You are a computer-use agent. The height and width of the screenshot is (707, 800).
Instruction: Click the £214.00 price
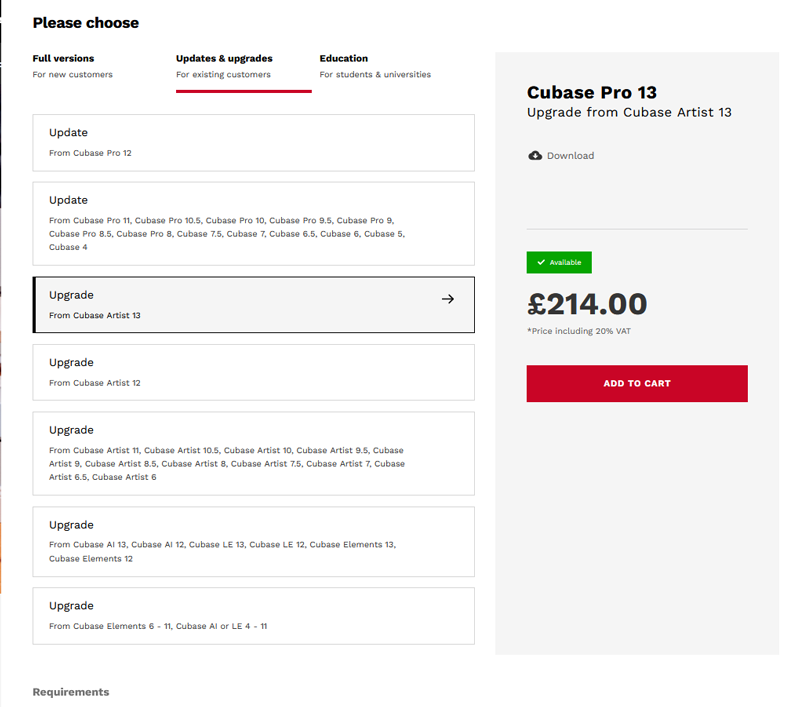(587, 304)
